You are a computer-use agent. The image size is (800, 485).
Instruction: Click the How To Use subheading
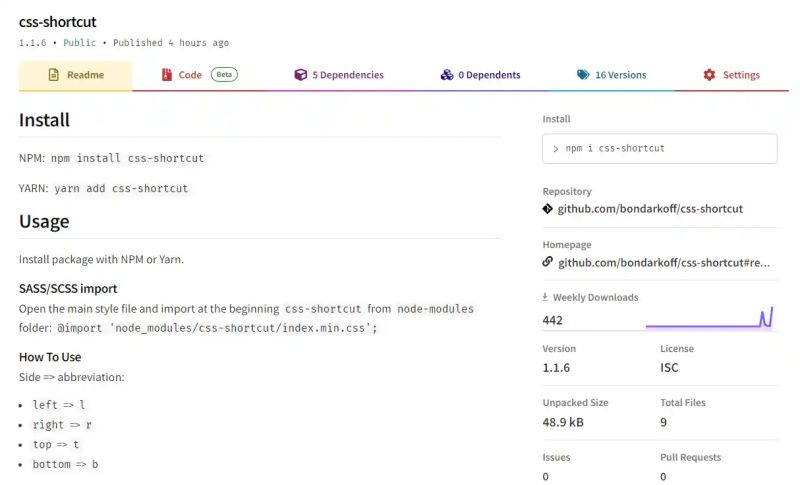pos(50,357)
